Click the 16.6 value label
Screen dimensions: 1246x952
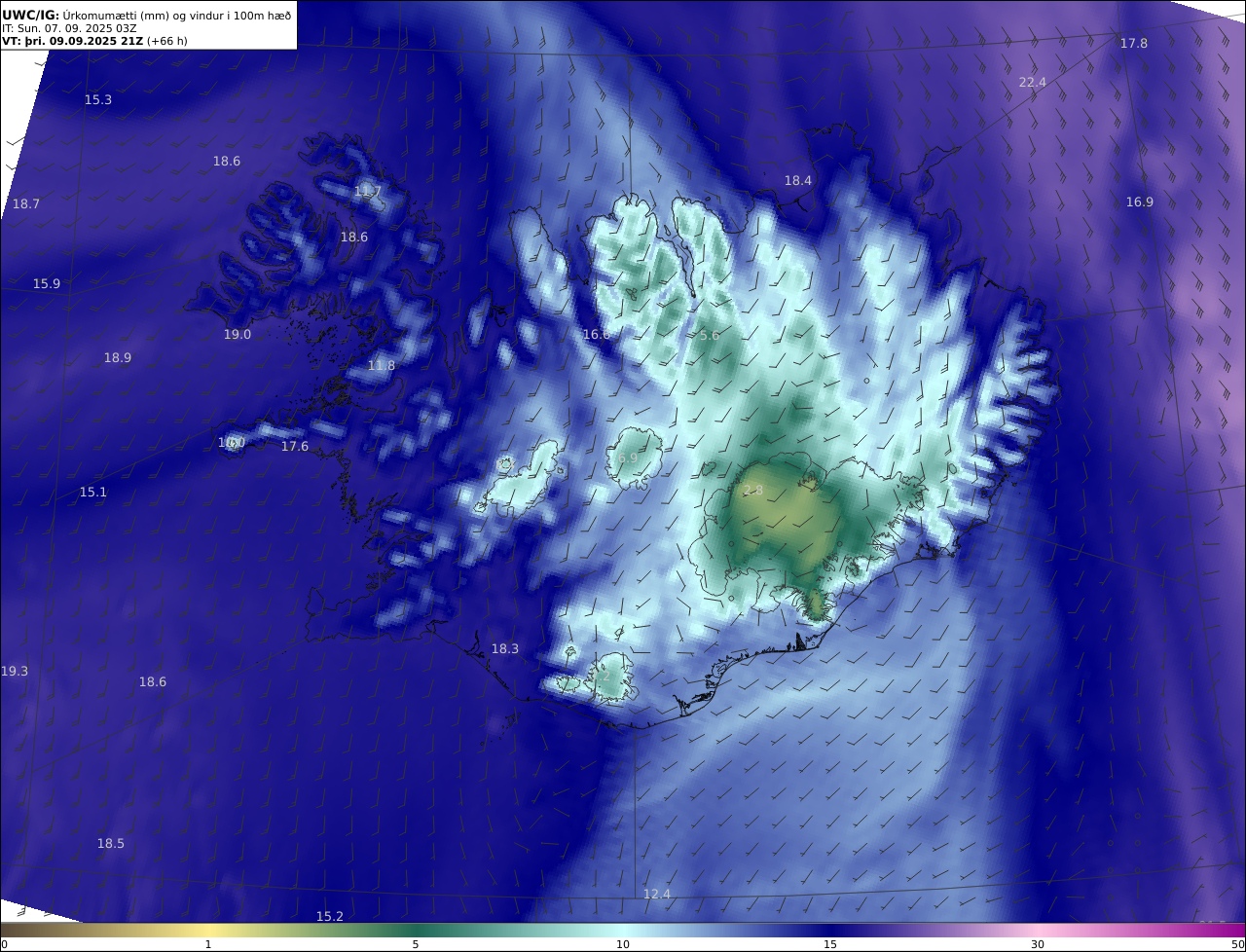coord(597,335)
